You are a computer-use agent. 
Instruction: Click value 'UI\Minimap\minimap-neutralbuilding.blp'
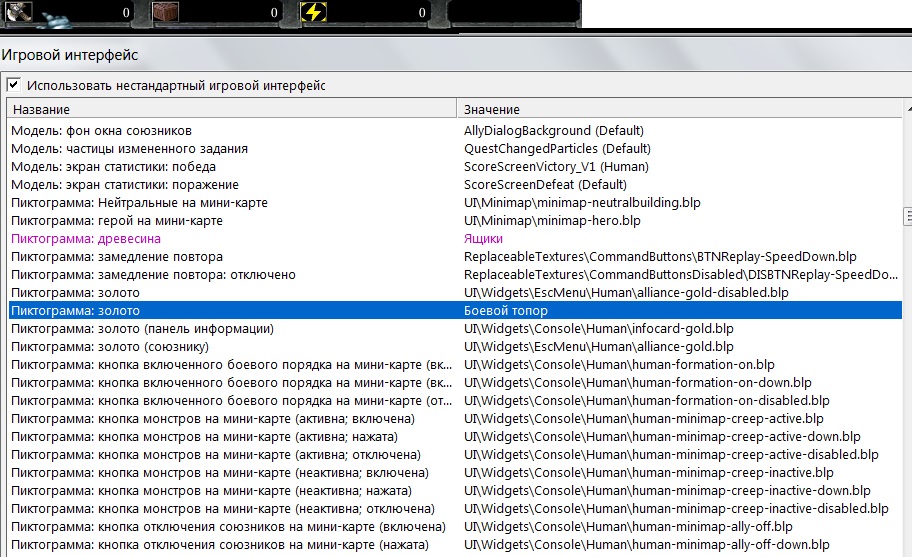[582, 202]
